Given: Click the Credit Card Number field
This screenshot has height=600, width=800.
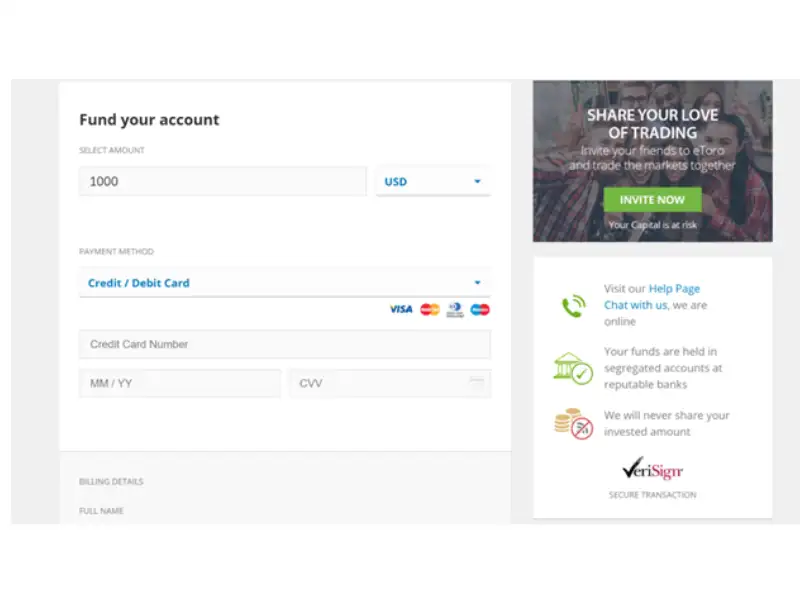Looking at the screenshot, I should [285, 344].
